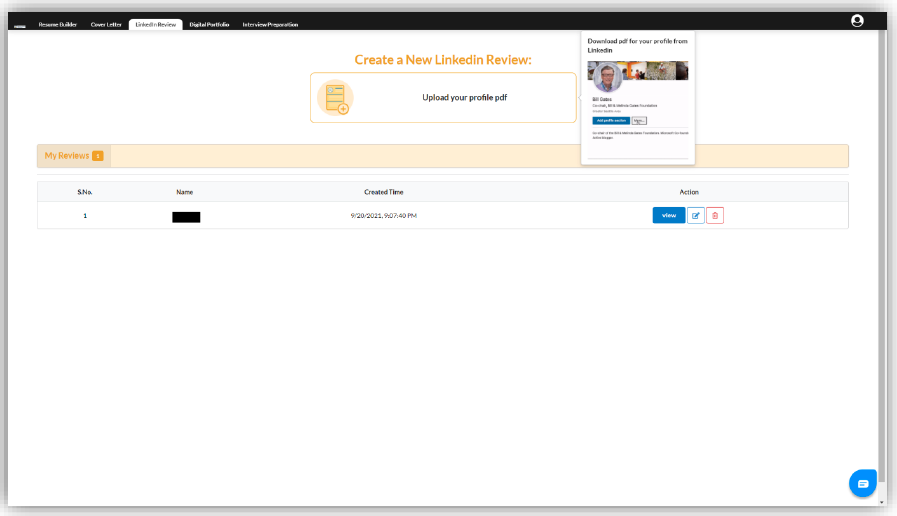Open the hamburger menu in top bar
Image resolution: width=897 pixels, height=516 pixels.
point(20,24)
